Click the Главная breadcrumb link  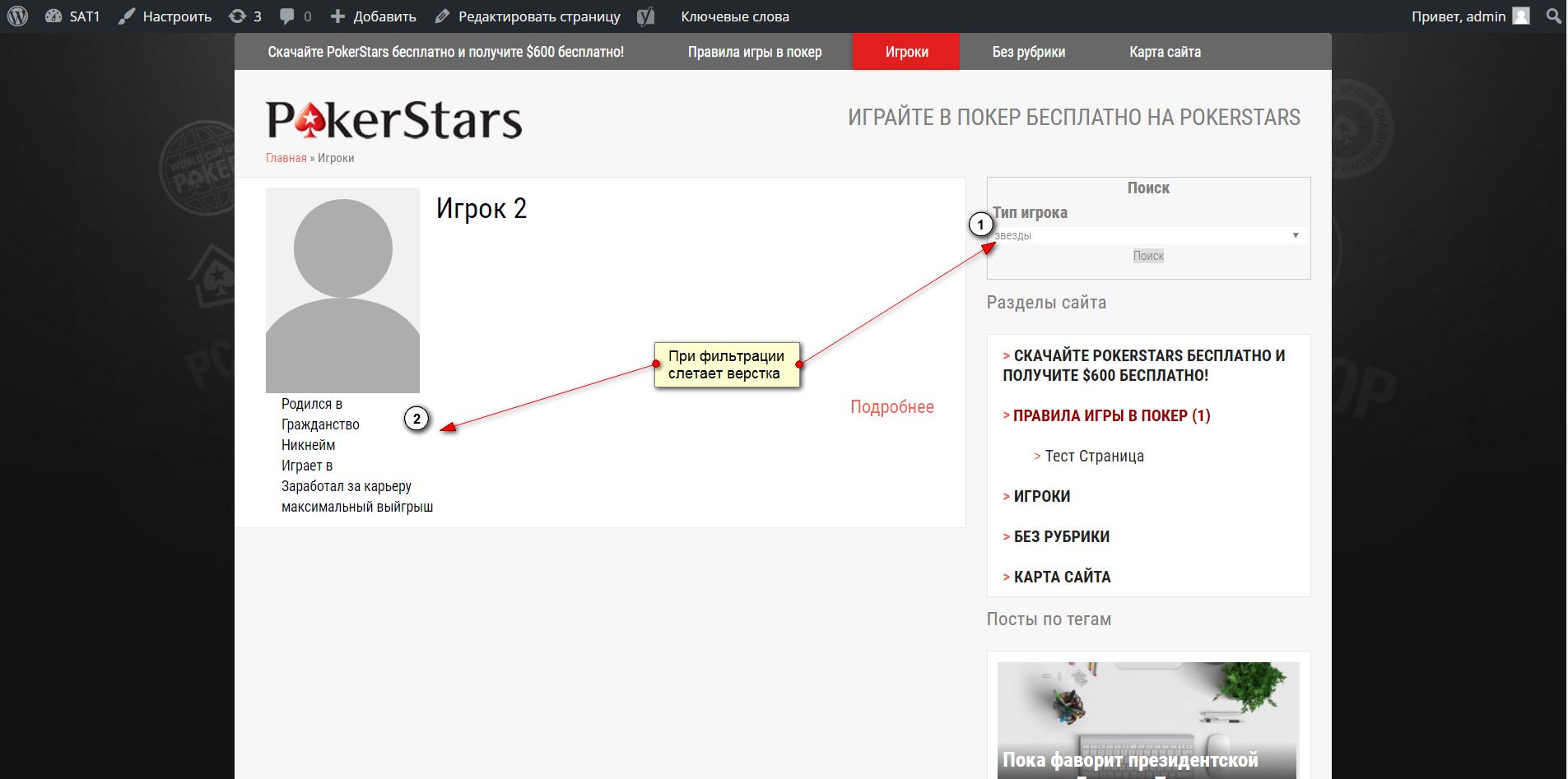tap(286, 158)
